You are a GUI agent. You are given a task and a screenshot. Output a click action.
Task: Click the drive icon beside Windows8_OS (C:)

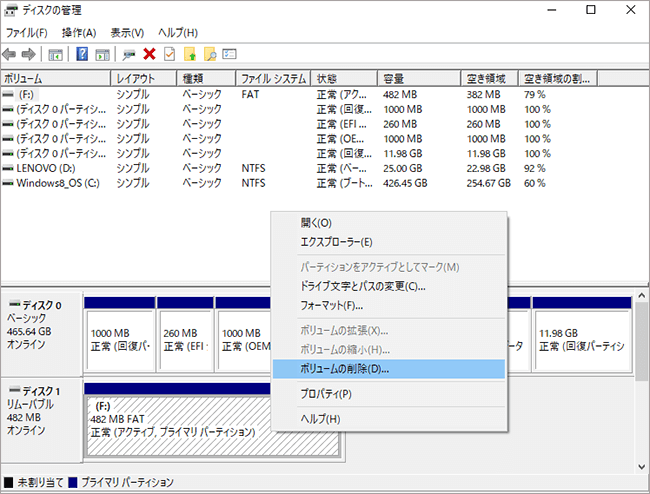click(x=7, y=183)
